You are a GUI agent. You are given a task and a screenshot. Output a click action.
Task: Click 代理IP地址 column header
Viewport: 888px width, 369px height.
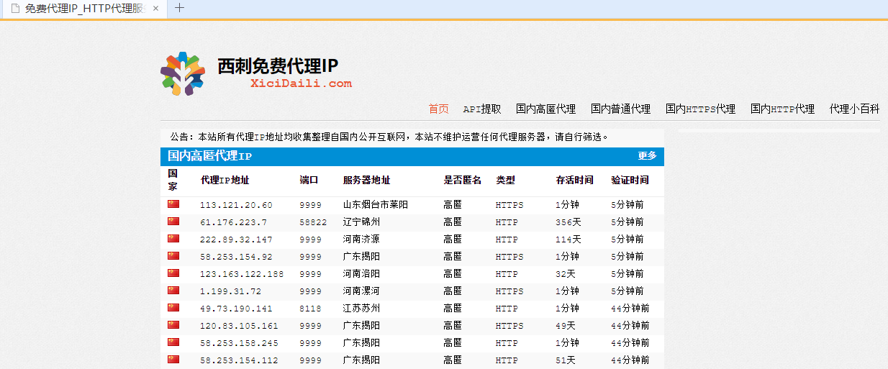coord(225,181)
